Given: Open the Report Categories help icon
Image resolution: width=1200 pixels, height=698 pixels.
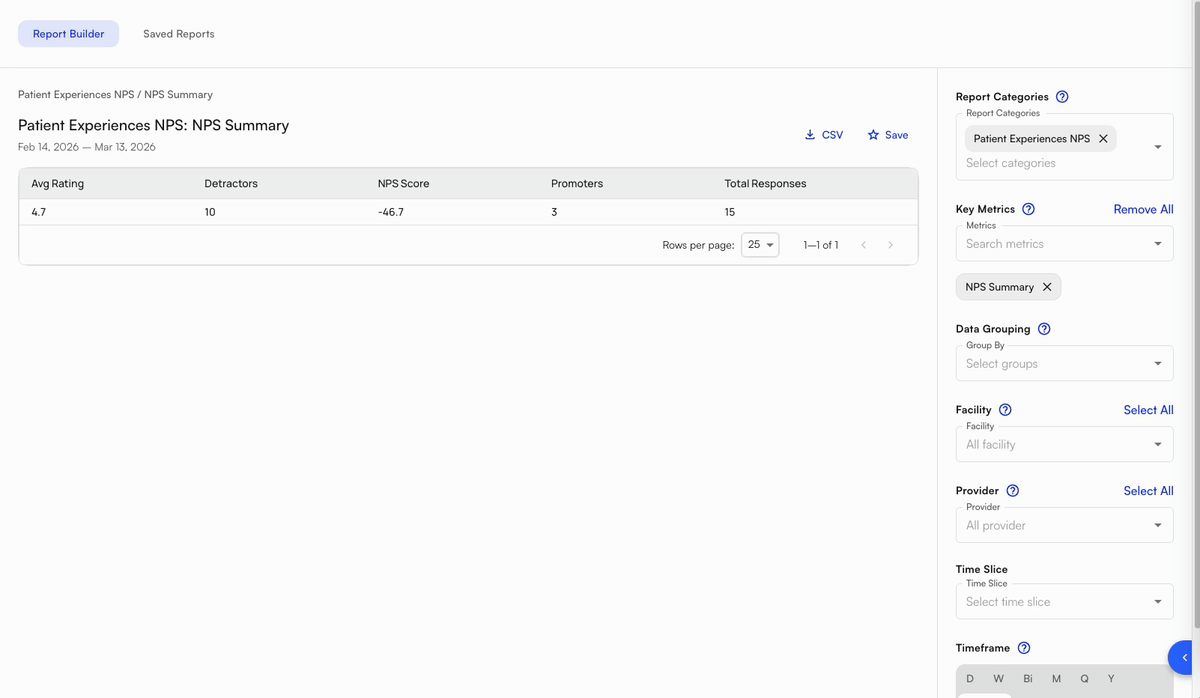Looking at the screenshot, I should (1062, 96).
